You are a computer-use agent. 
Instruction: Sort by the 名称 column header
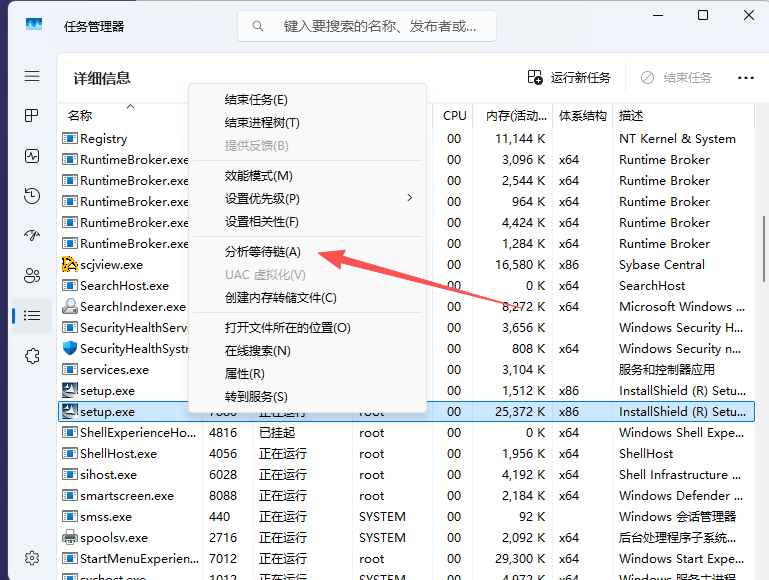[x=80, y=116]
